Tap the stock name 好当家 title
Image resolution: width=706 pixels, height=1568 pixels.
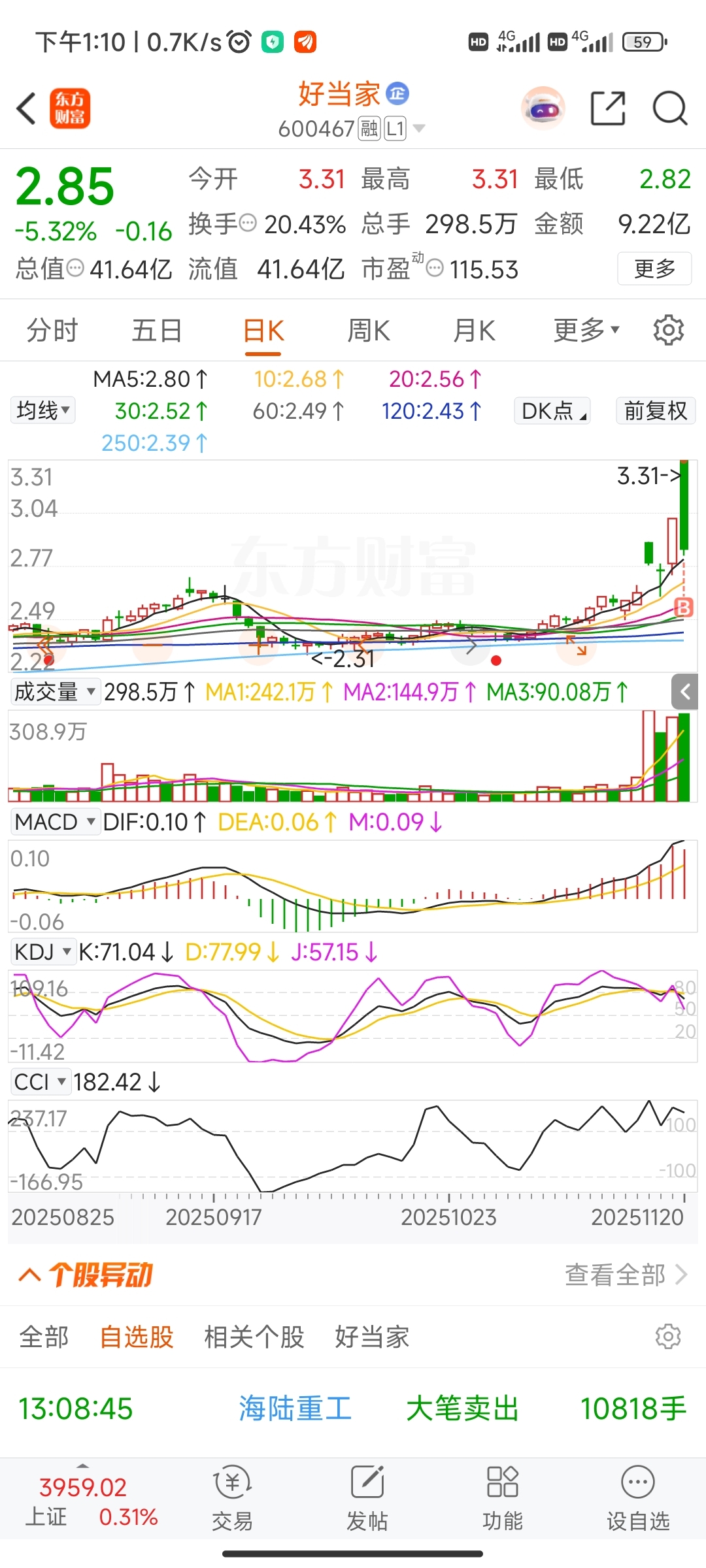click(339, 93)
